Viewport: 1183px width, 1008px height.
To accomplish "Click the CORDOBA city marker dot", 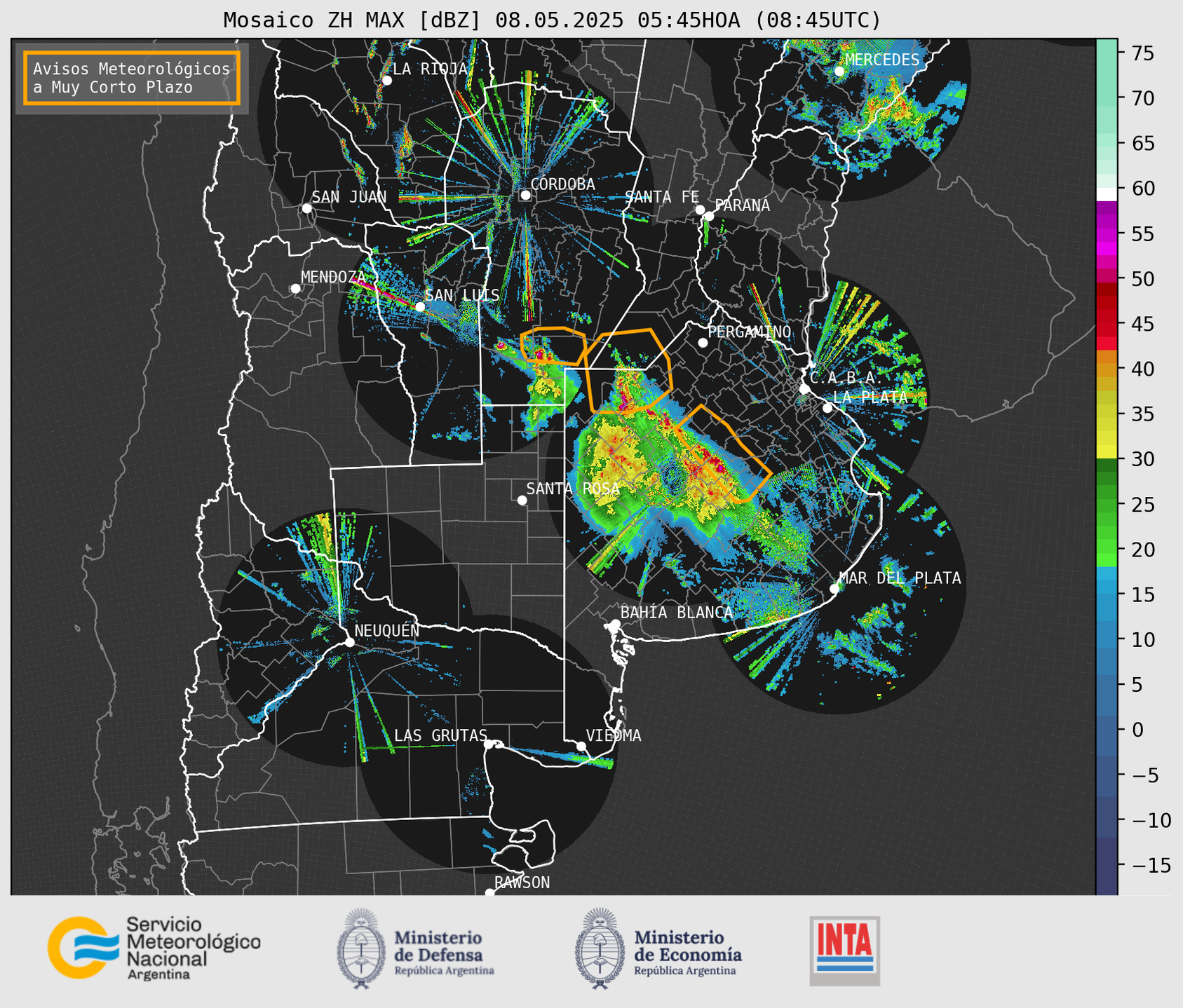I will 525,195.
